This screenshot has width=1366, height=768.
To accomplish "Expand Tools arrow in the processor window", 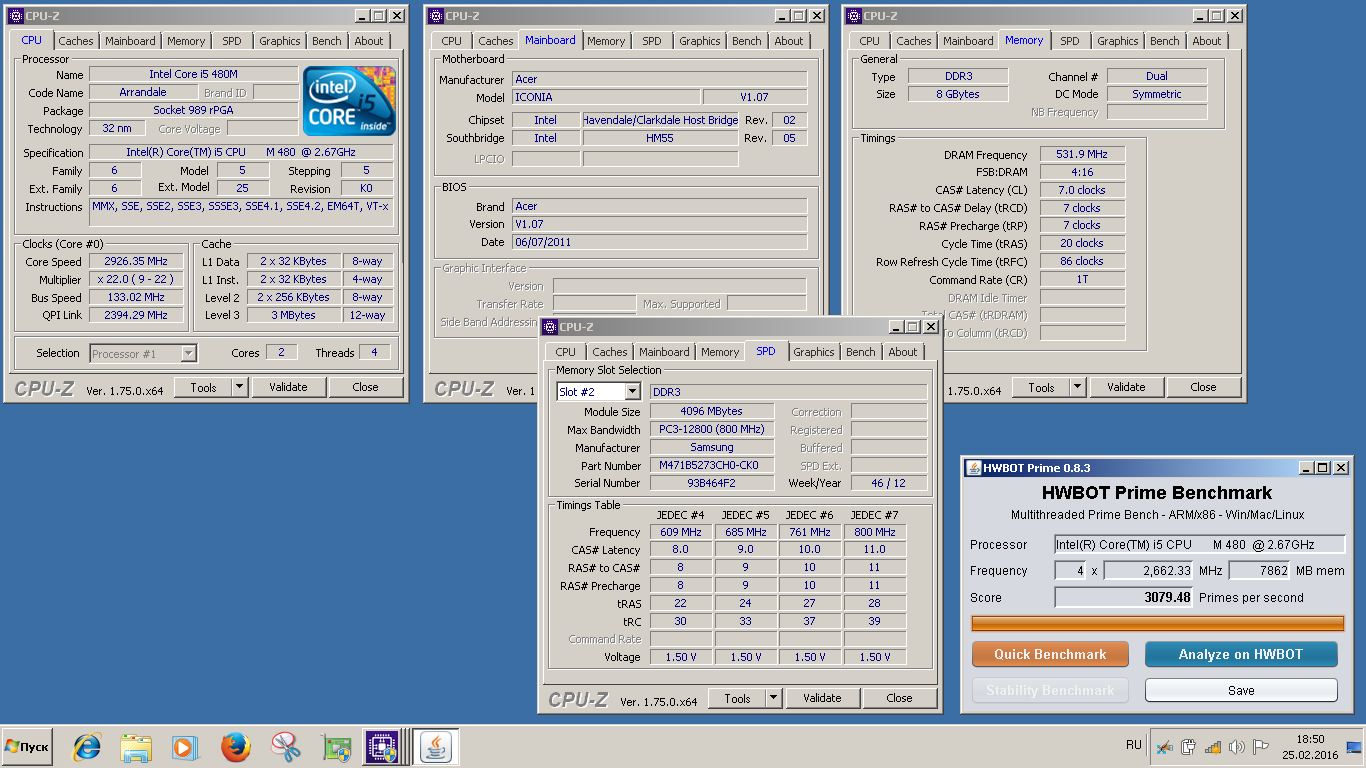I will pyautogui.click(x=240, y=387).
